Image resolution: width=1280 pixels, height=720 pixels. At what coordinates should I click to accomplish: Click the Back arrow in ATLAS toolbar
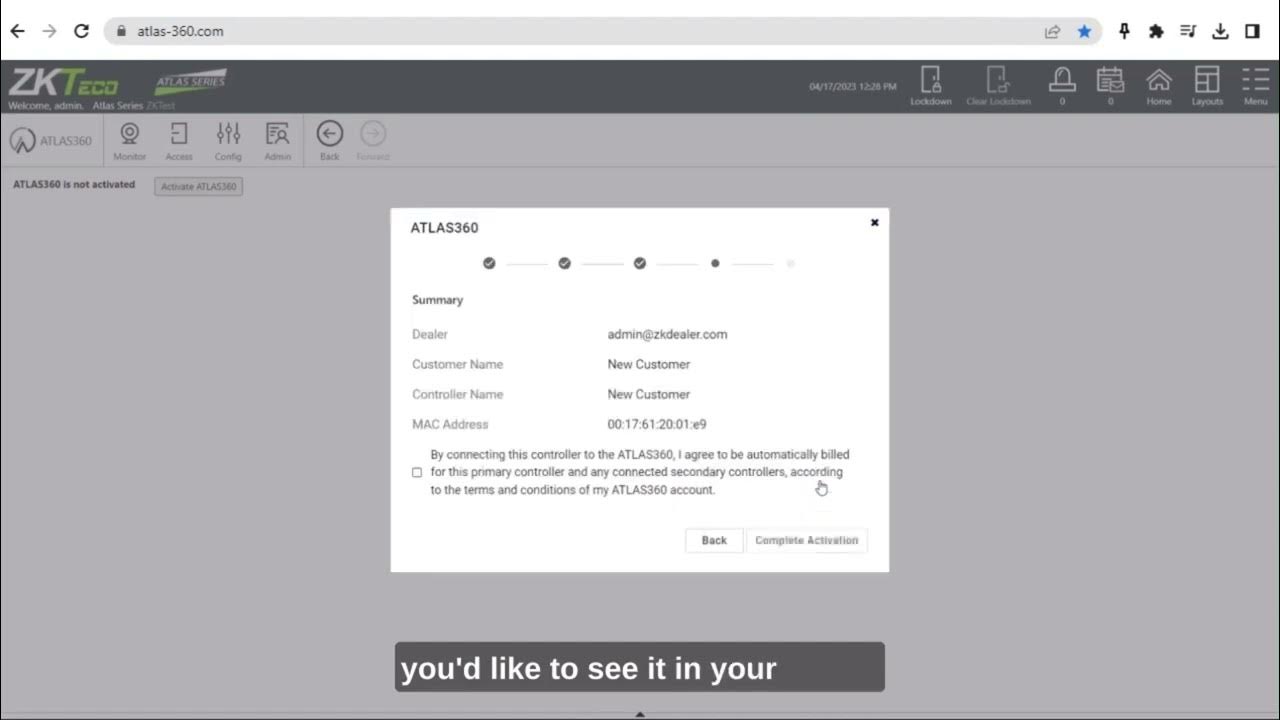pyautogui.click(x=329, y=137)
